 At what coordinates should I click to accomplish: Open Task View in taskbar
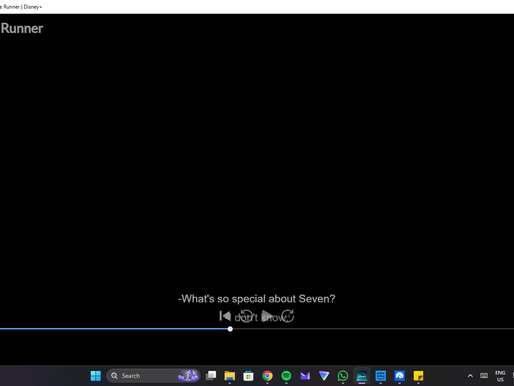[x=211, y=376]
